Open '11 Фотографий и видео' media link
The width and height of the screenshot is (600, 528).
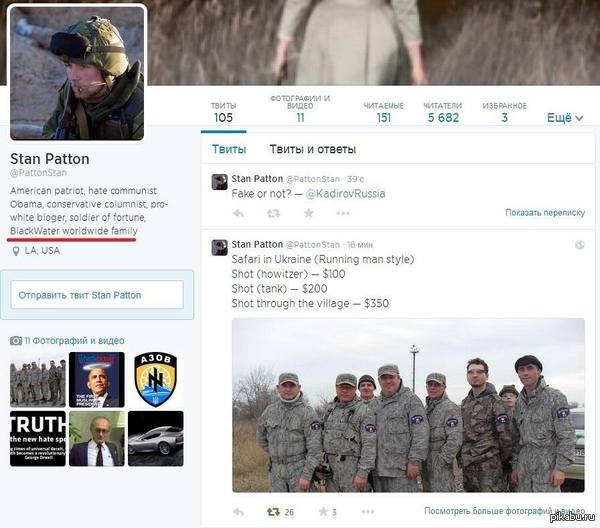pyautogui.click(x=67, y=341)
